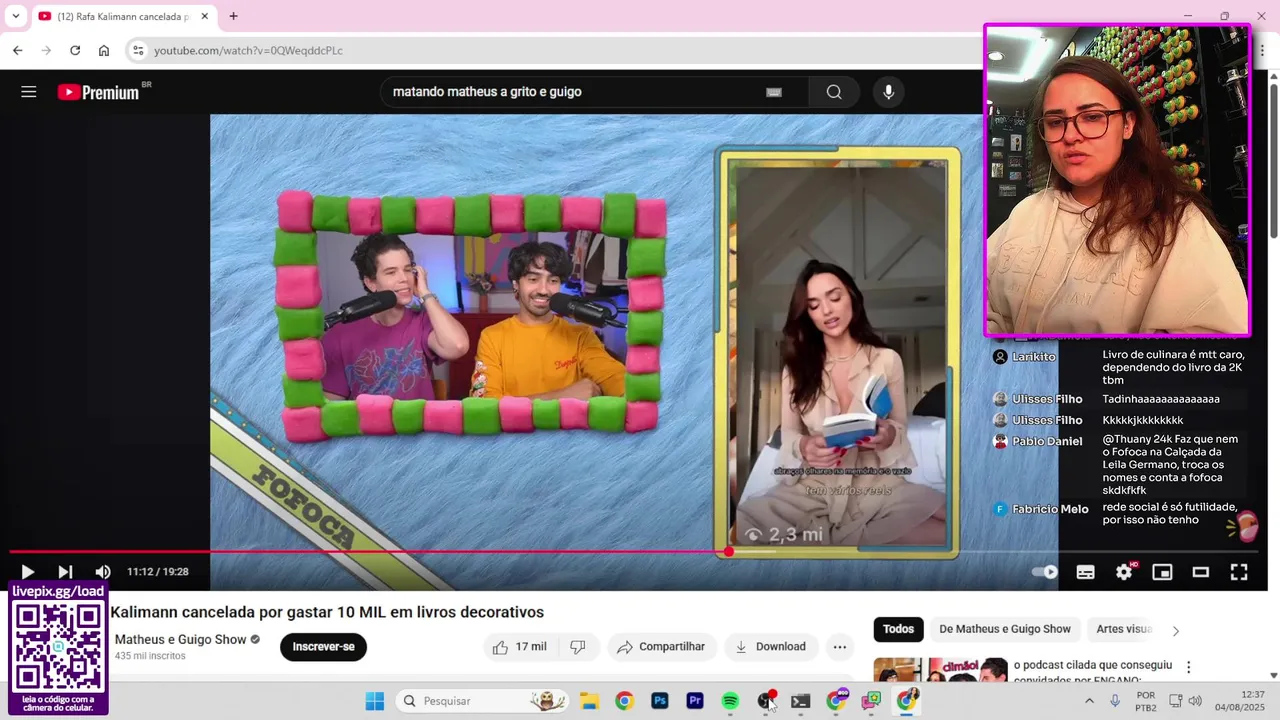Open the suggested podcast cilada thumbnail

[940, 670]
